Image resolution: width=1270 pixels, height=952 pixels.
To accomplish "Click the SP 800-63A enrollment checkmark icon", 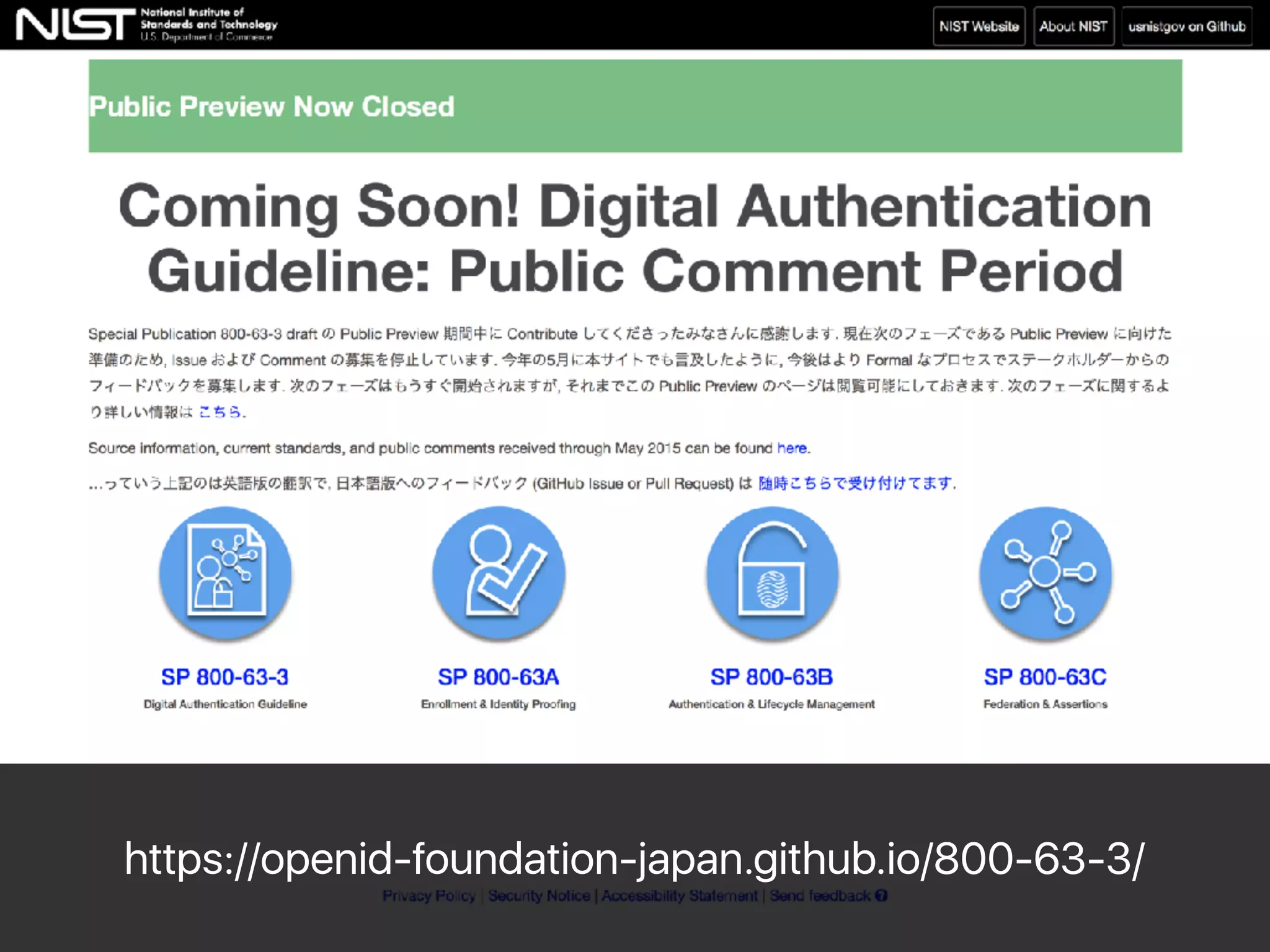I will tap(499, 573).
